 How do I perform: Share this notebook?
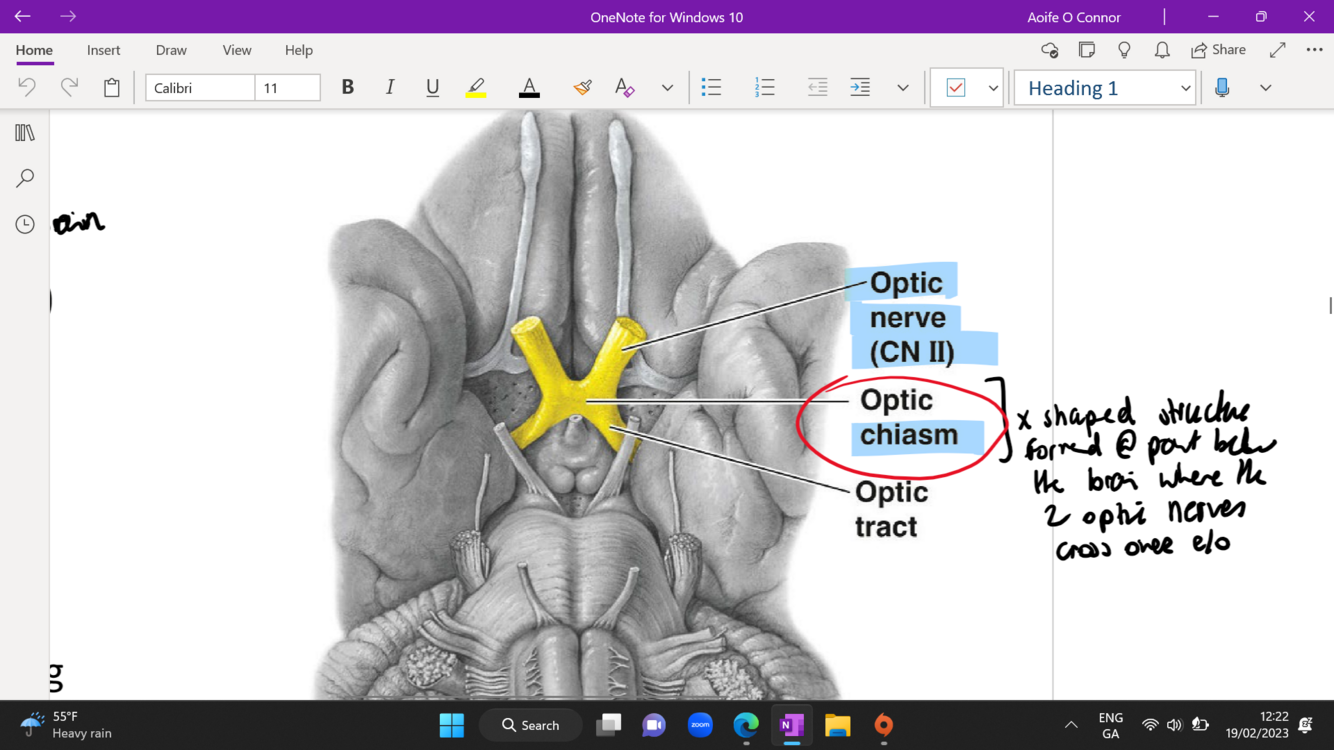pyautogui.click(x=1218, y=50)
